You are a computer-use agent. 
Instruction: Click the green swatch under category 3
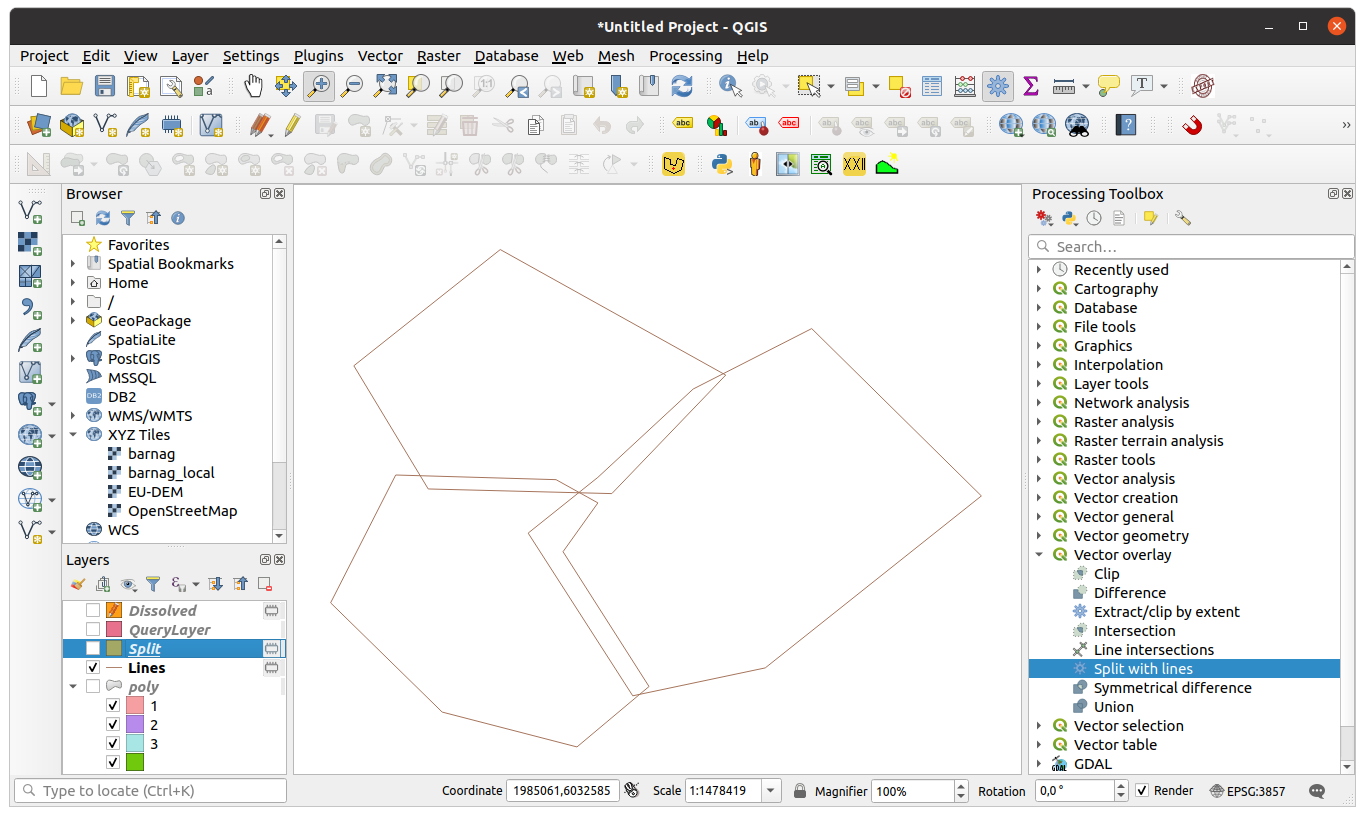[135, 763]
